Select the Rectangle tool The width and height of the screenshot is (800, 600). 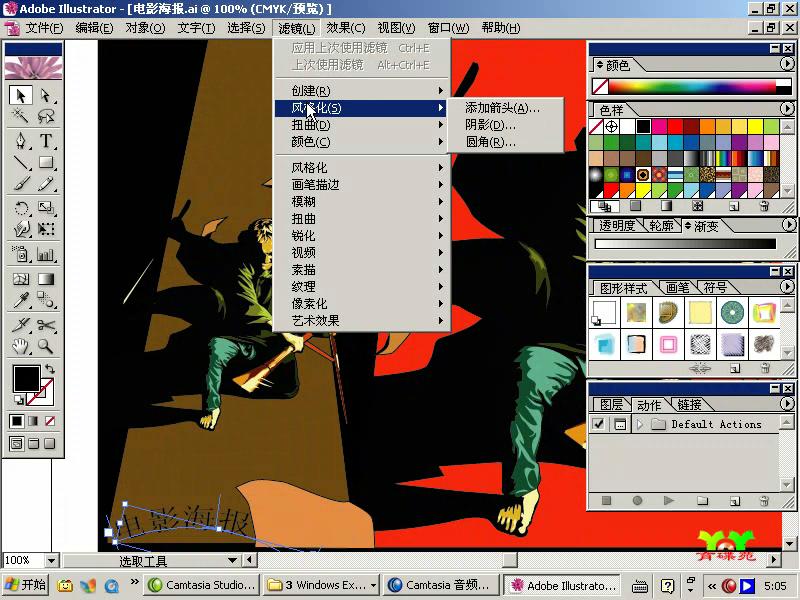[x=46, y=162]
